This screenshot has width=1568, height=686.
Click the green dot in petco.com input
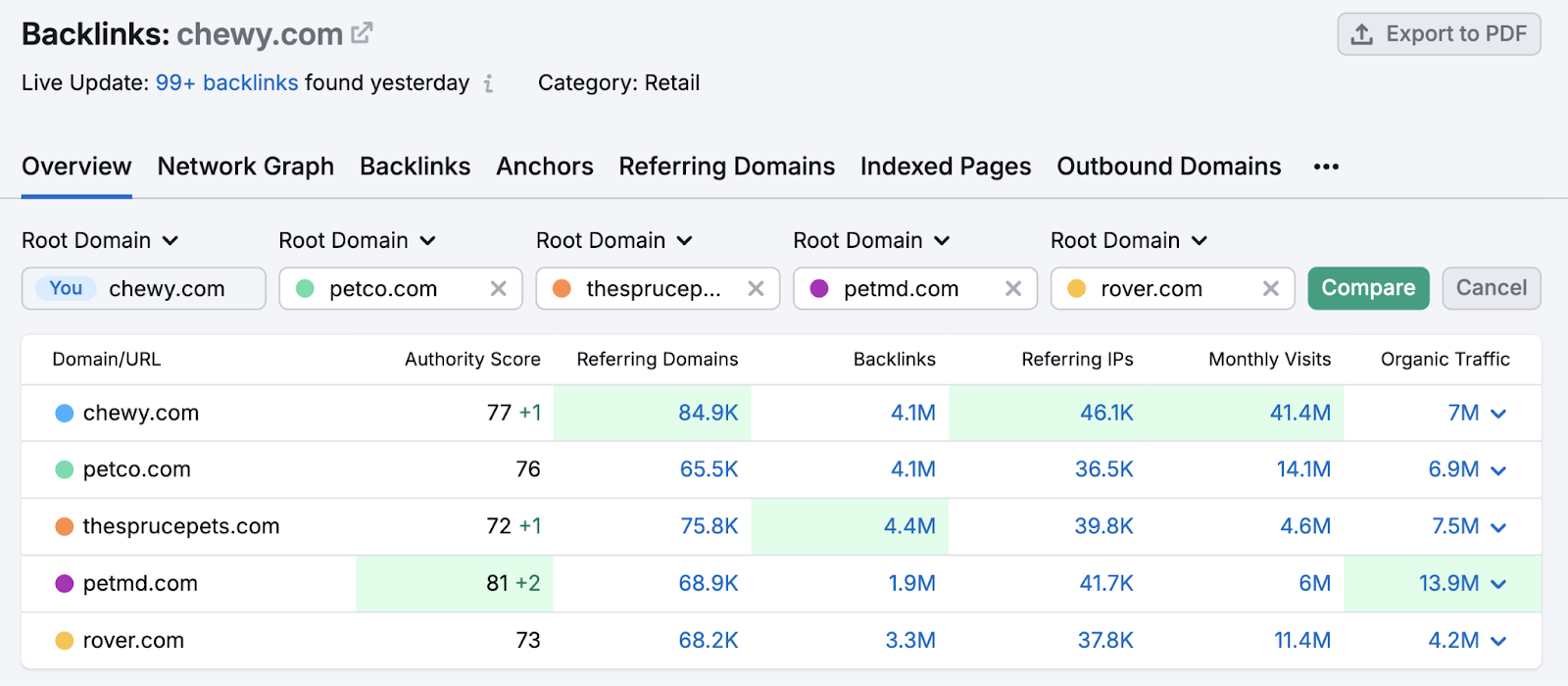[305, 288]
